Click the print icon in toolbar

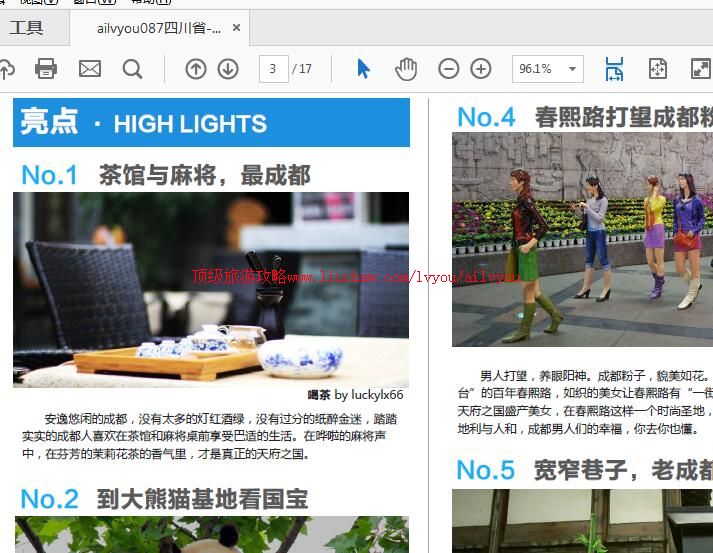click(46, 69)
